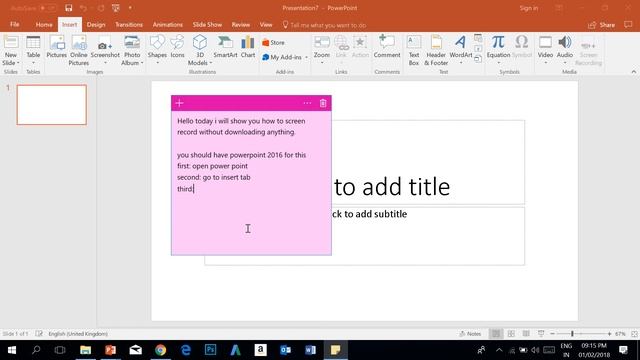Insert Pictures from the ribbon
Viewport: 640px width, 360px height.
pyautogui.click(x=56, y=47)
